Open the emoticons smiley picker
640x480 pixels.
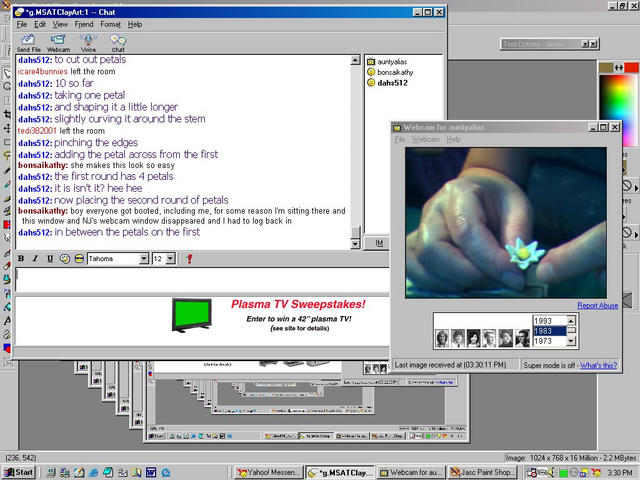click(x=79, y=258)
